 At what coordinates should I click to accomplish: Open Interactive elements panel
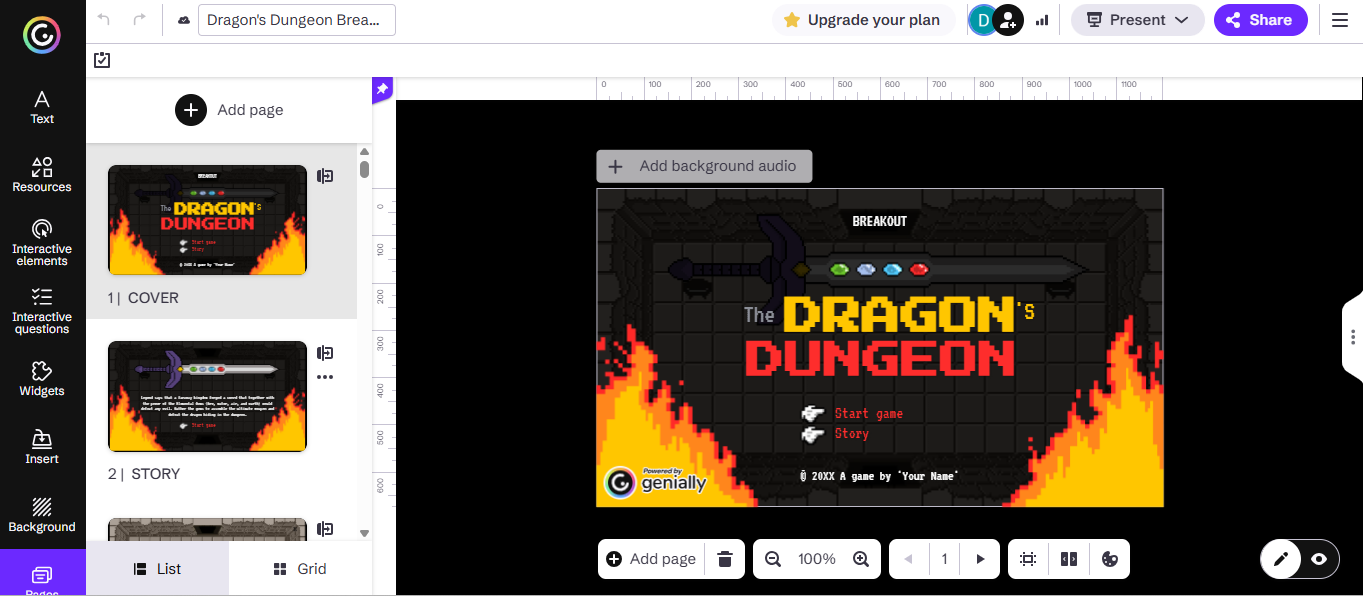coord(42,242)
